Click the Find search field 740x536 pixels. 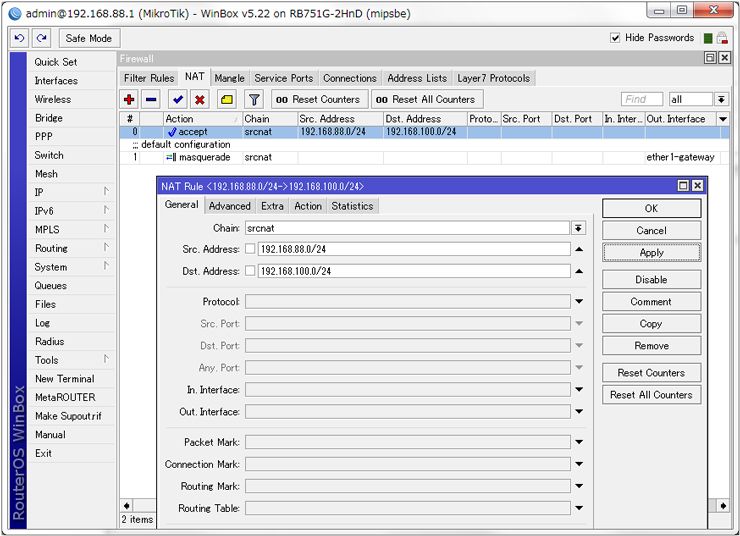(642, 100)
